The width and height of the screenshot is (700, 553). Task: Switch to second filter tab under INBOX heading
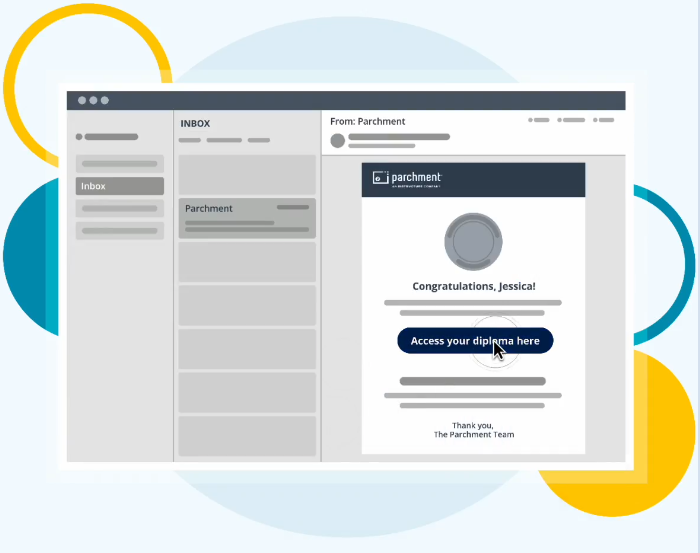click(224, 140)
